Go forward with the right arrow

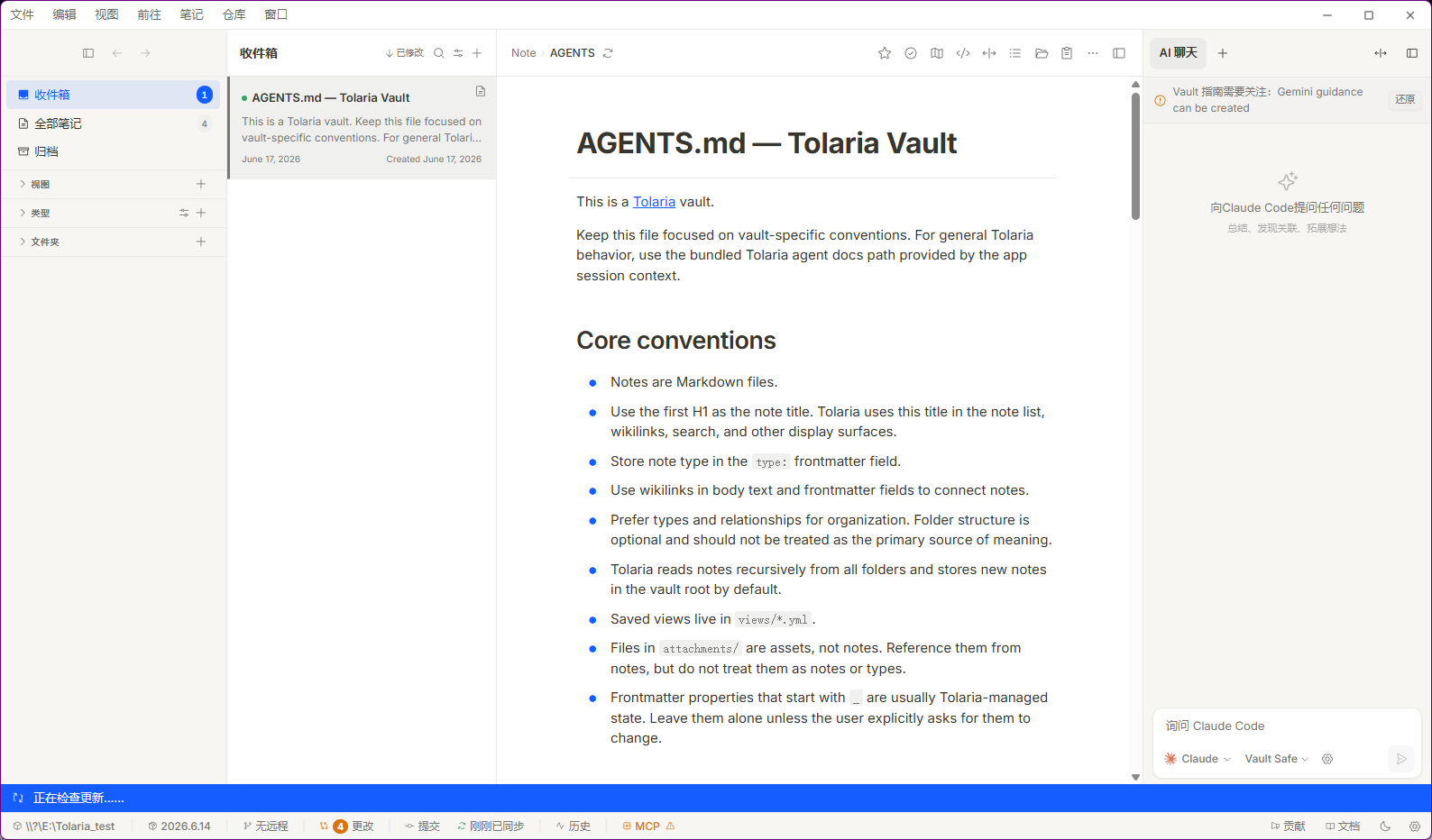pos(145,53)
